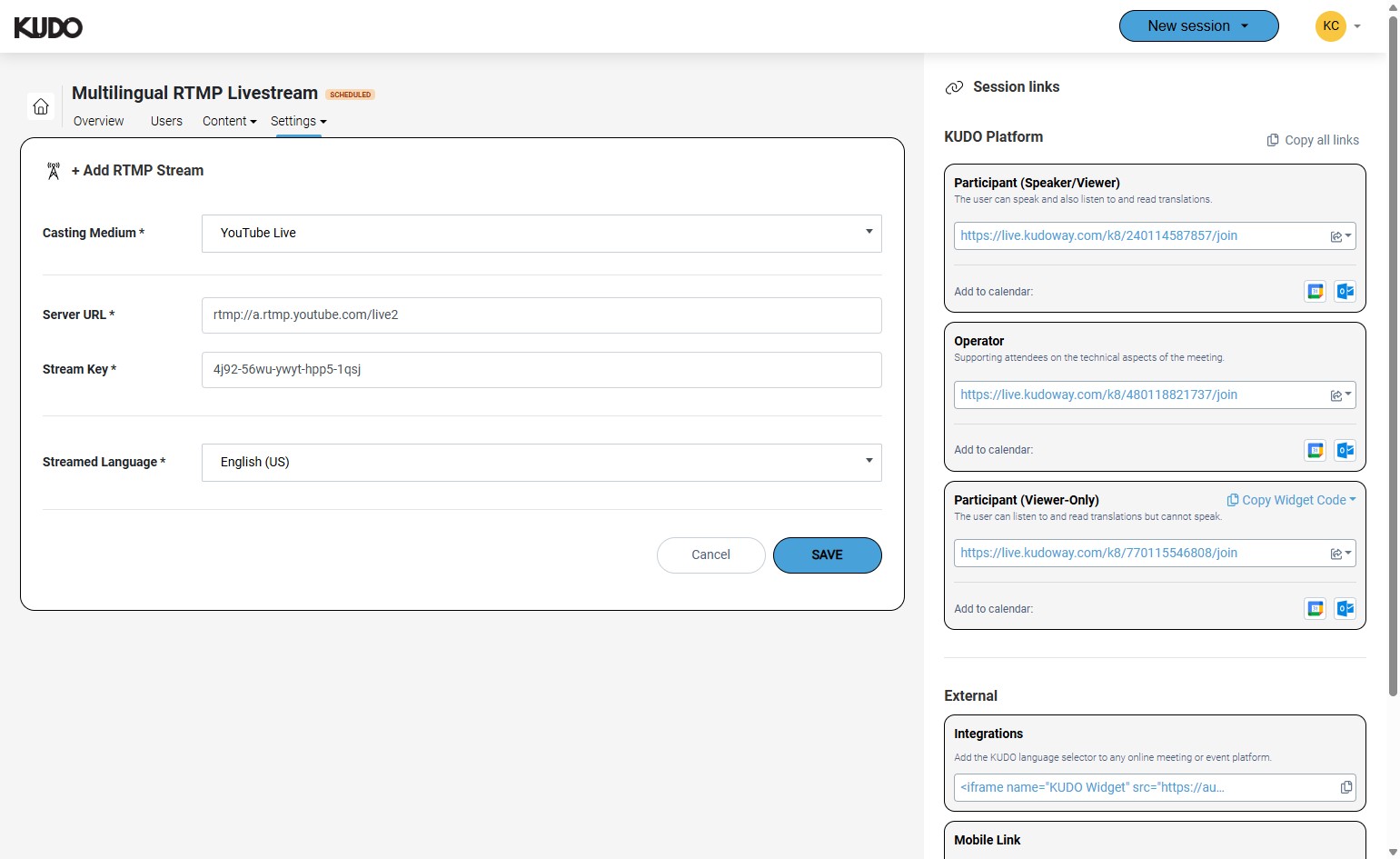
Task: Add Operator session to Outlook calendar
Action: pyautogui.click(x=1345, y=450)
